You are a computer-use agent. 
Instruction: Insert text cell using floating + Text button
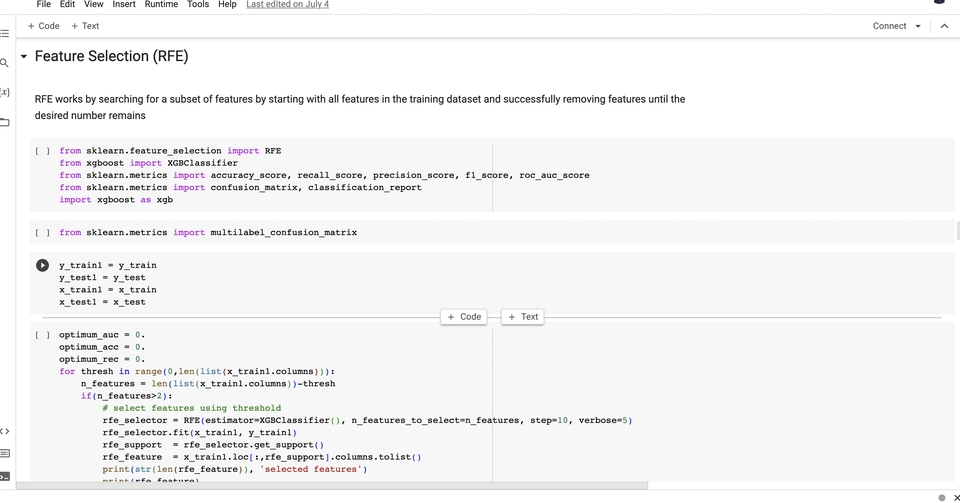(523, 317)
